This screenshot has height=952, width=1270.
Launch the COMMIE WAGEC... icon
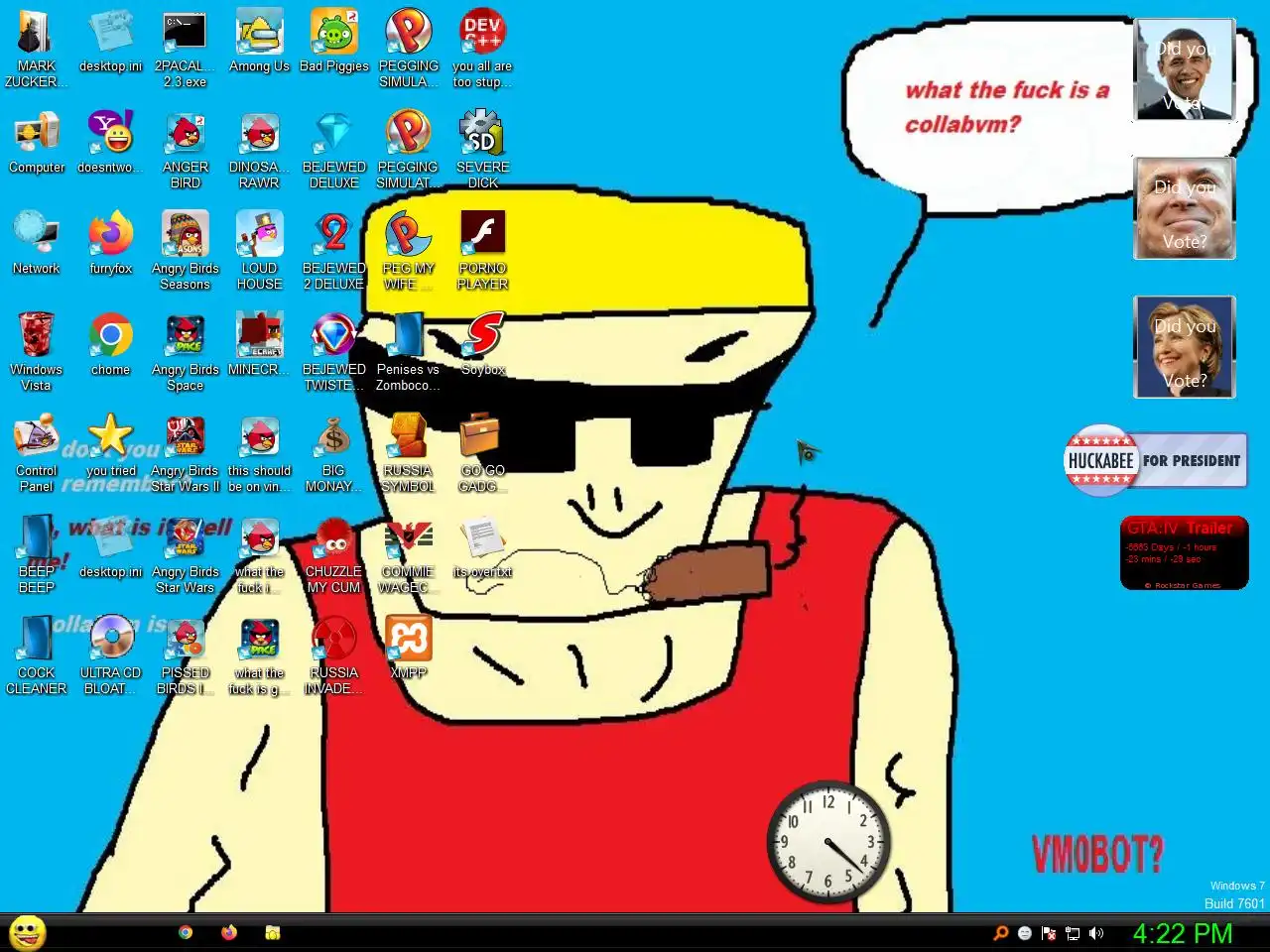(x=408, y=553)
